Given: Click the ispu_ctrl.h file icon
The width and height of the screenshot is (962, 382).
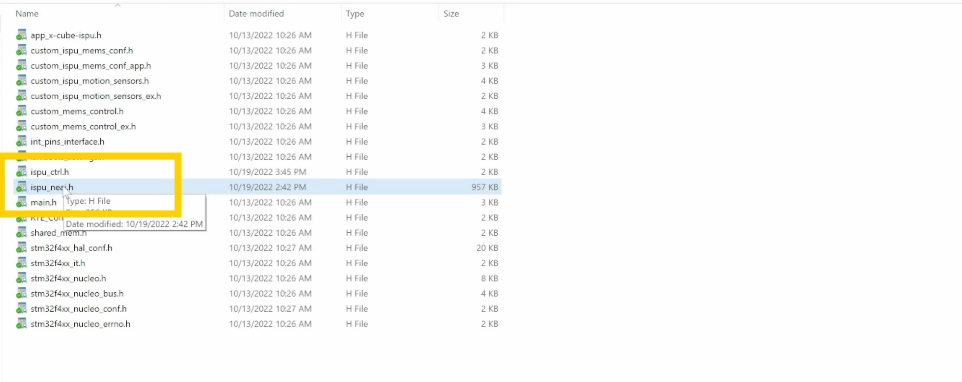Looking at the screenshot, I should tap(21, 172).
